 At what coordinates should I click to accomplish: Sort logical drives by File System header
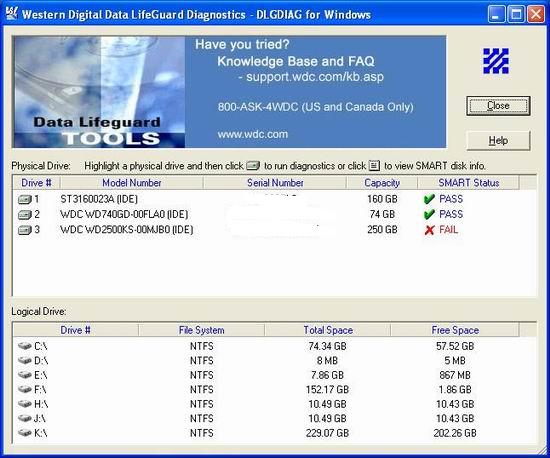tap(201, 330)
